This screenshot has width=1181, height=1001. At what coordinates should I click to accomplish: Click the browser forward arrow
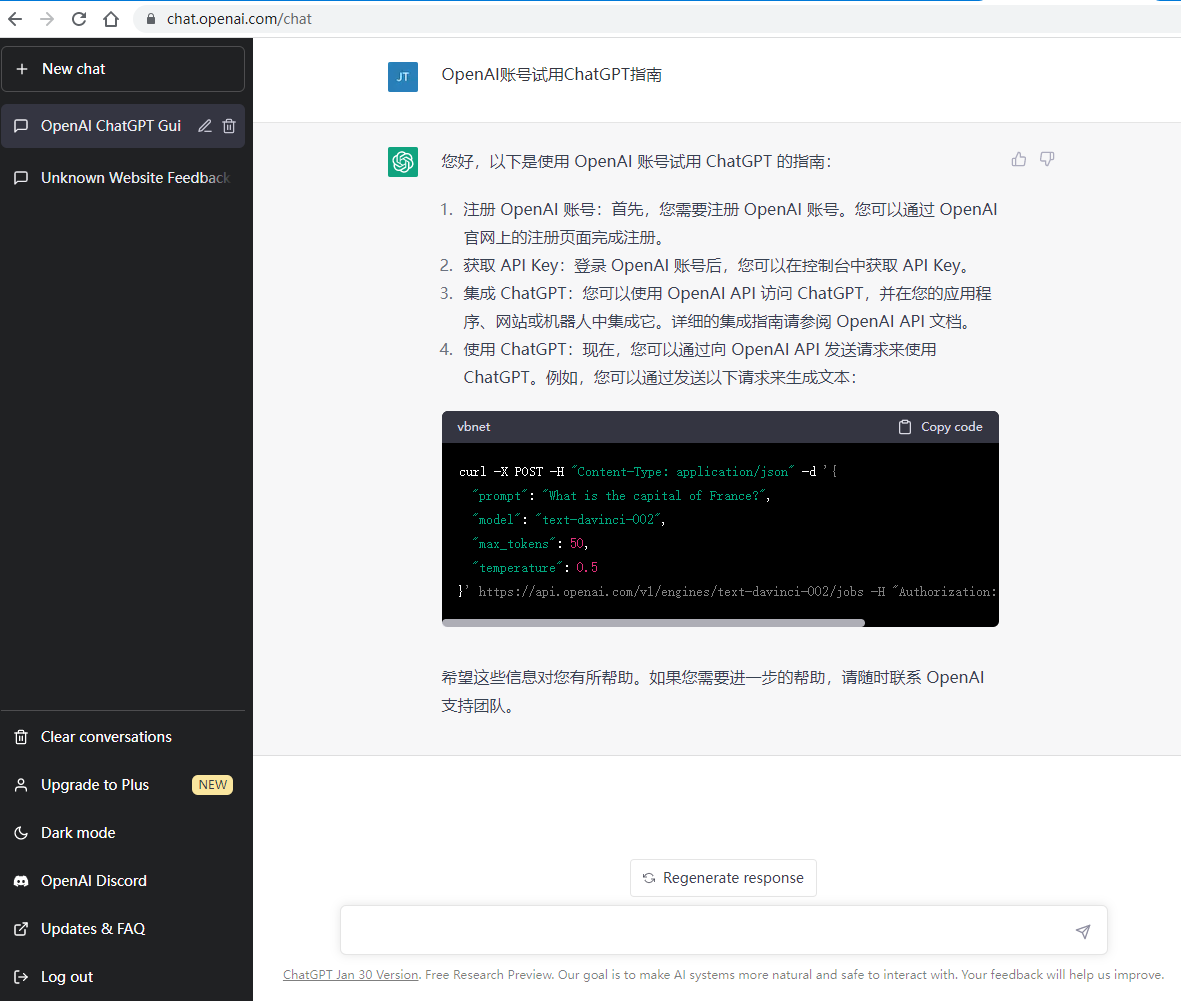(x=47, y=19)
